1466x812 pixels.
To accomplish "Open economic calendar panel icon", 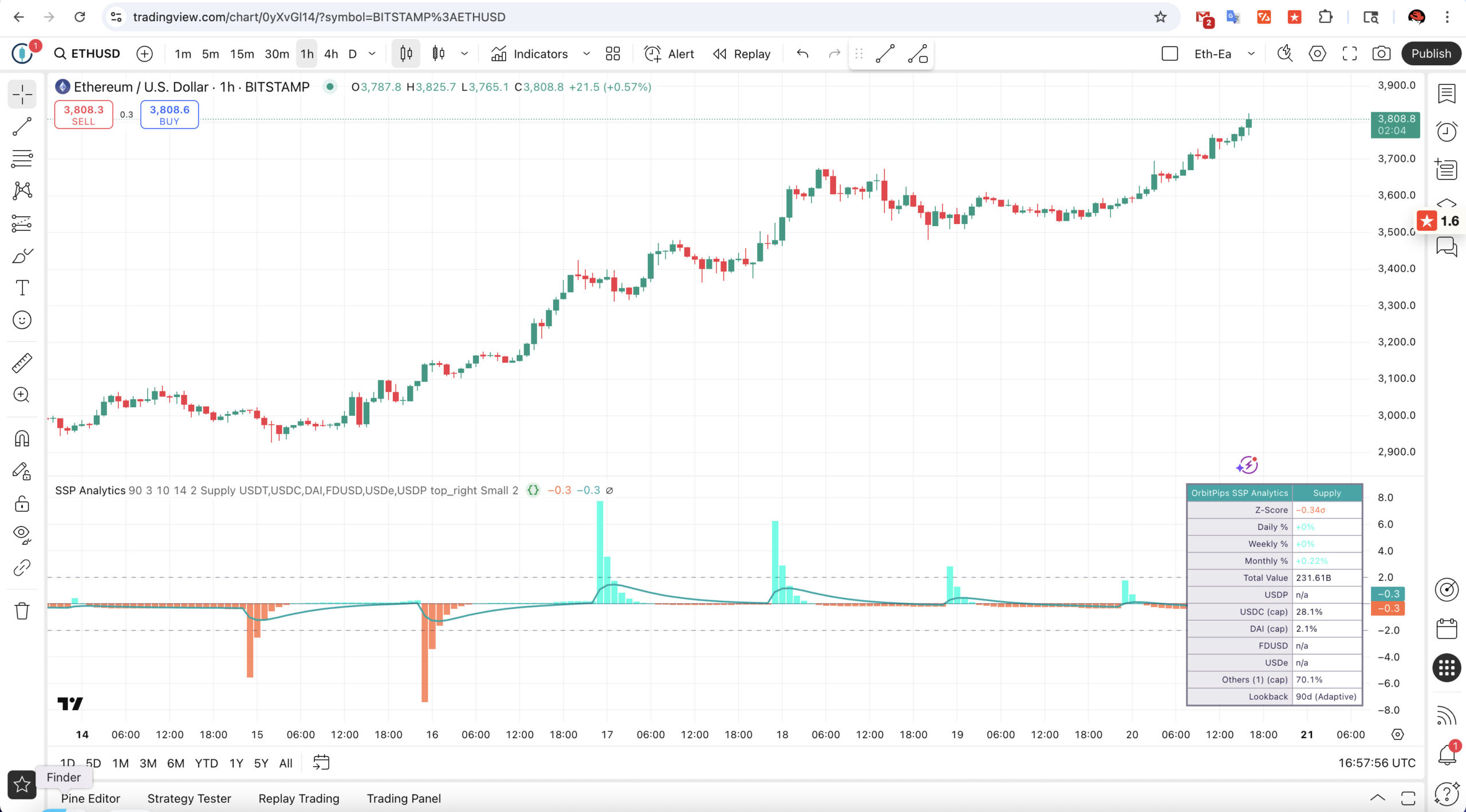I will point(1447,629).
